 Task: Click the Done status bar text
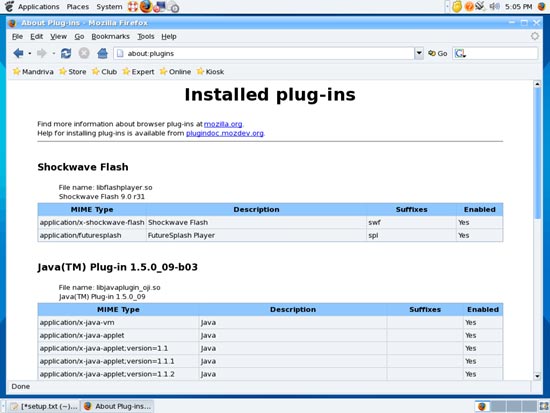click(x=20, y=386)
